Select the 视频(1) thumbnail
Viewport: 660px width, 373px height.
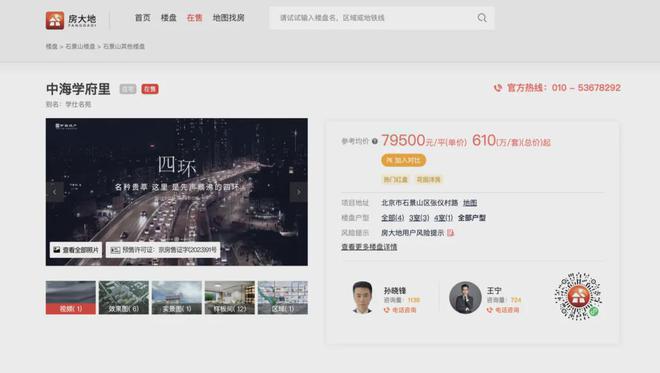[71, 298]
